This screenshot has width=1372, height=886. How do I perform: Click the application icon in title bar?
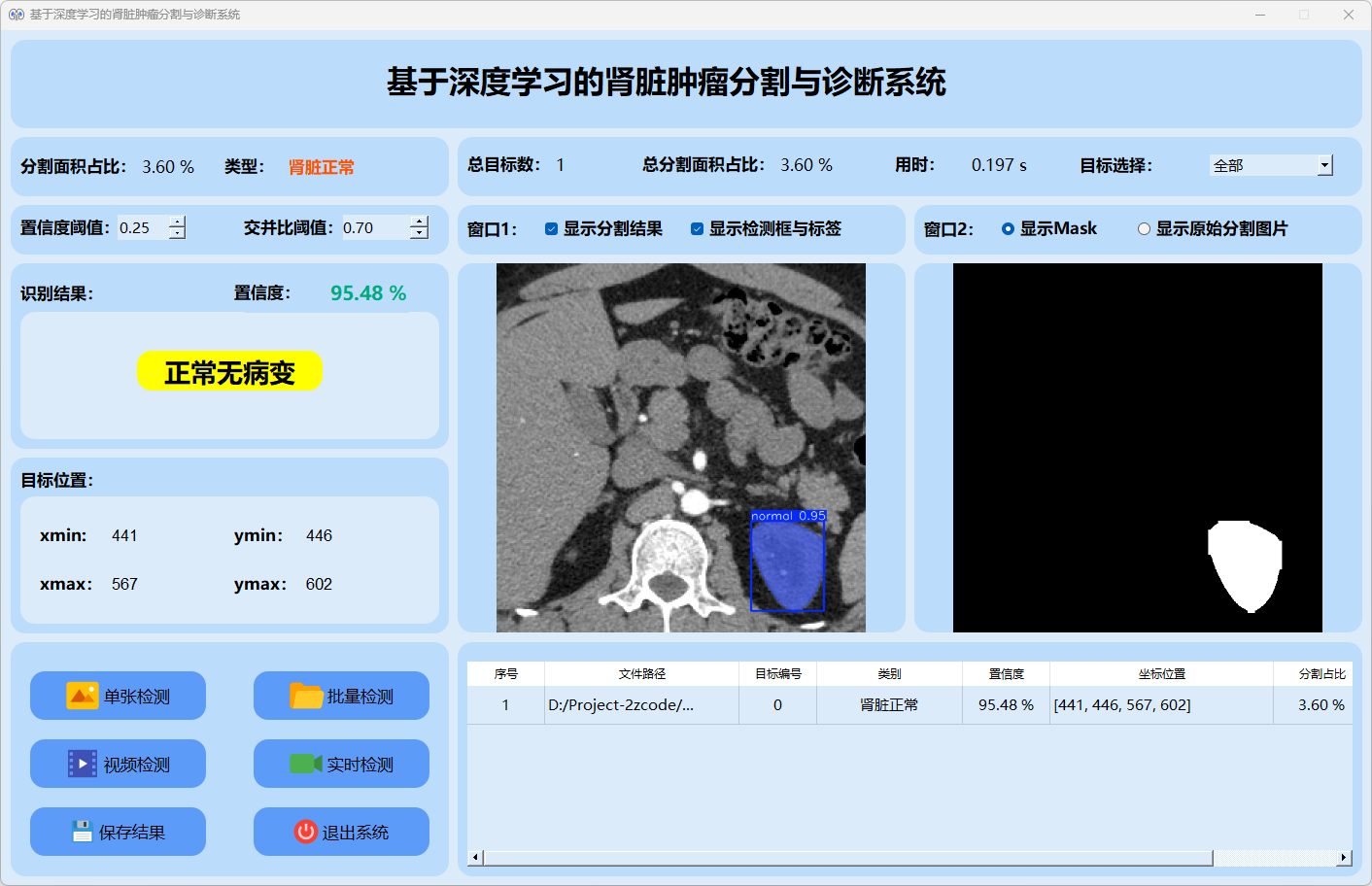point(16,15)
